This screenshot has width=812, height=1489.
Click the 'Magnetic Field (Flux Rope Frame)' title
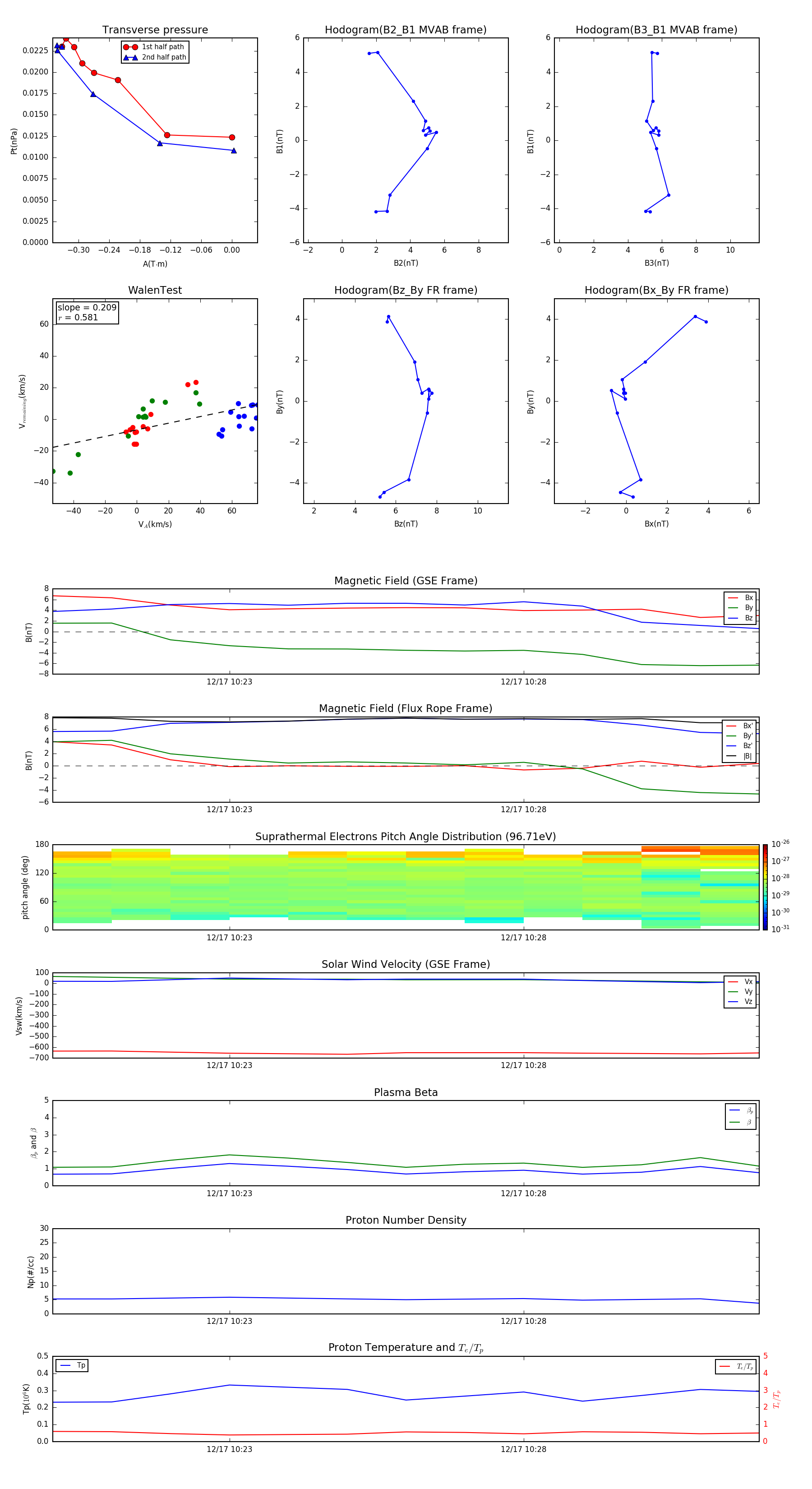pos(406,709)
